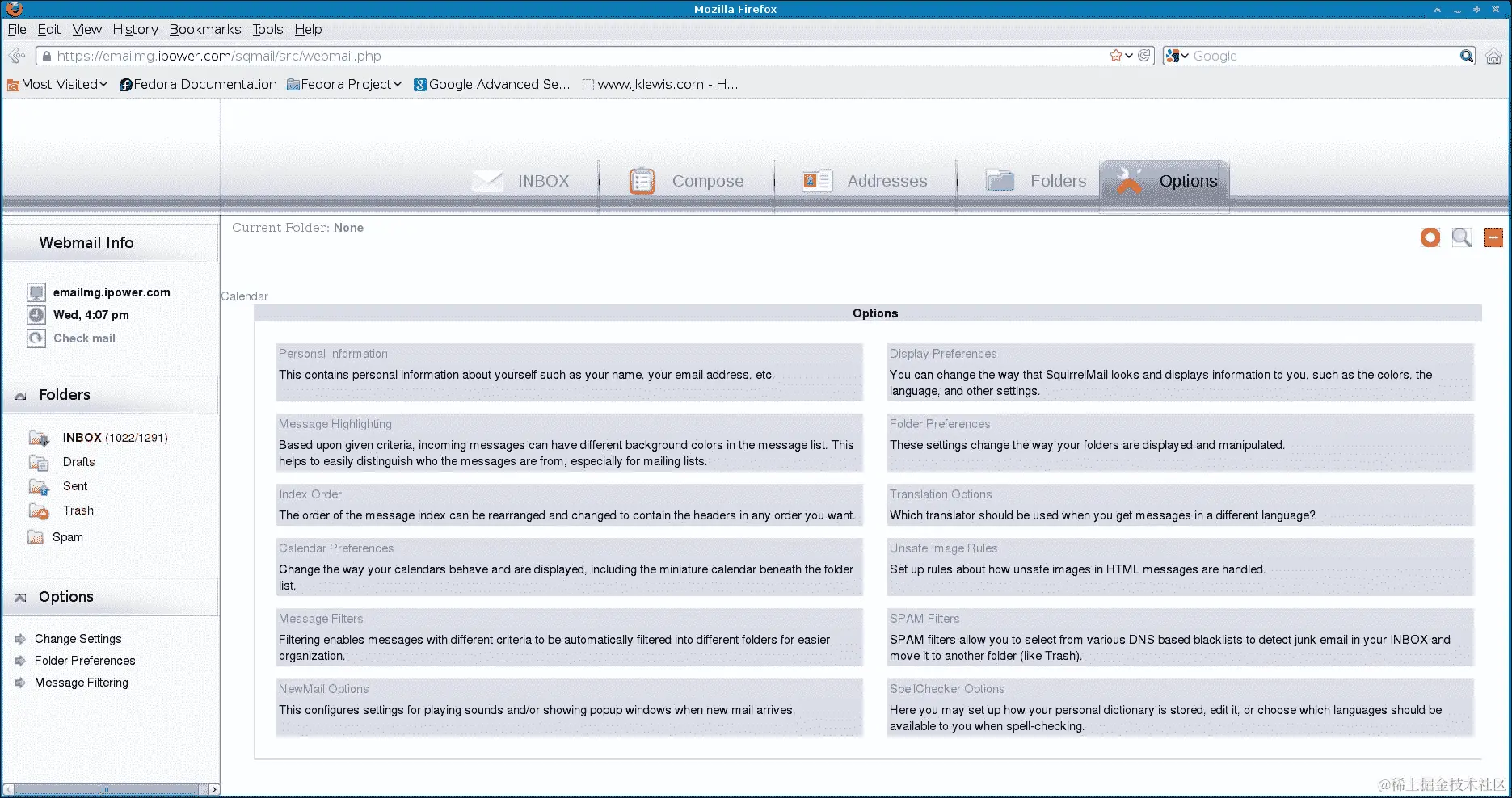
Task: Click the sidebar horizontal scrollbar right arrow
Action: [214, 789]
